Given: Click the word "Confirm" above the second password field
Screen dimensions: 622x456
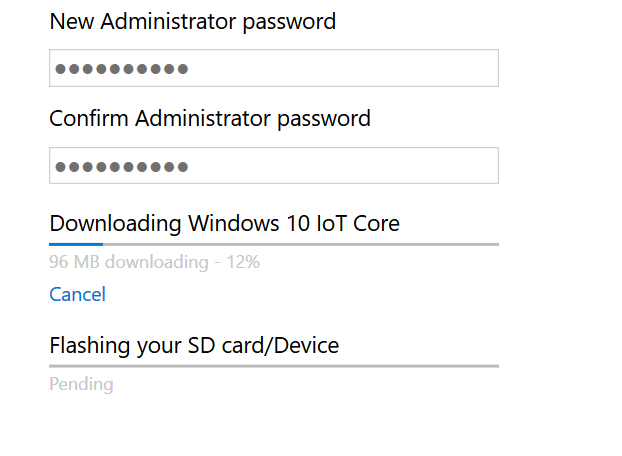Looking at the screenshot, I should click(x=89, y=119).
